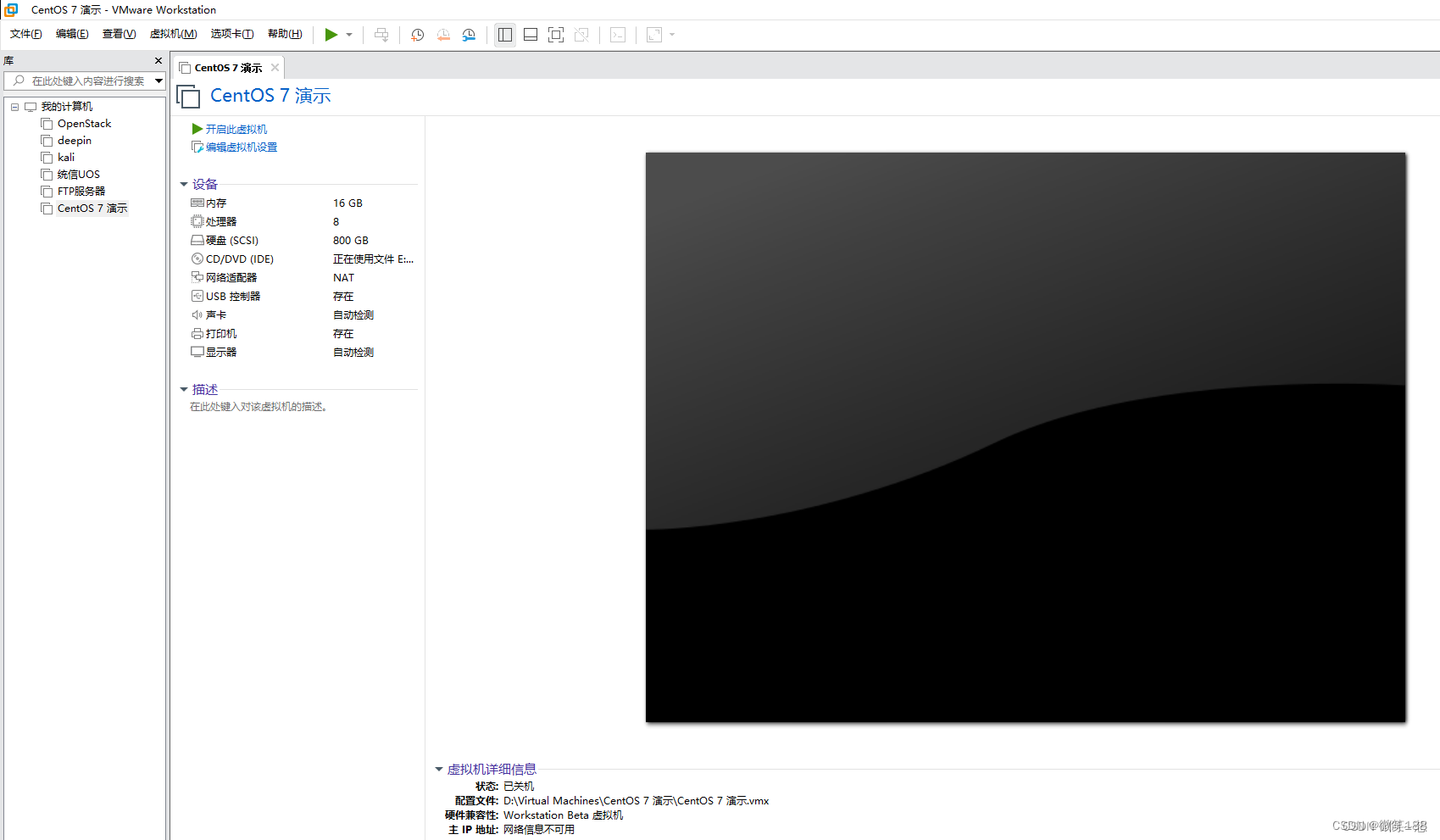Viewport: 1440px width, 840px height.
Task: Collapse the 我的计算机 tree node
Action: tap(14, 107)
